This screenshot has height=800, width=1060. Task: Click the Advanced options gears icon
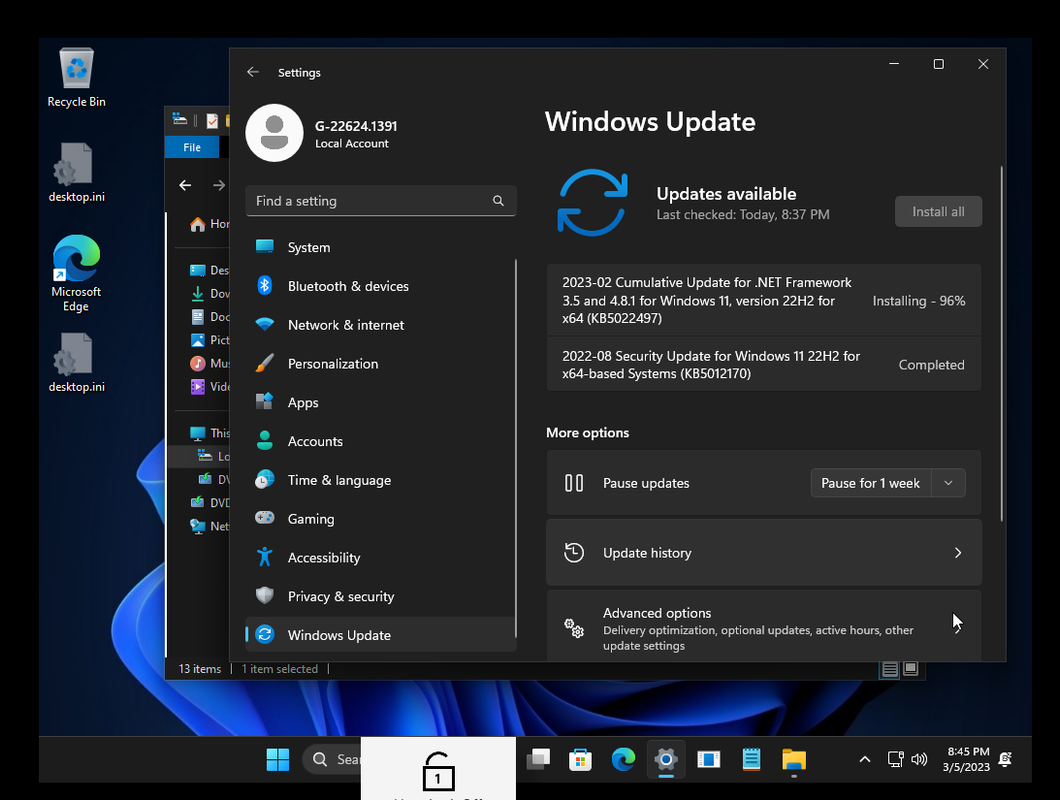tap(574, 628)
